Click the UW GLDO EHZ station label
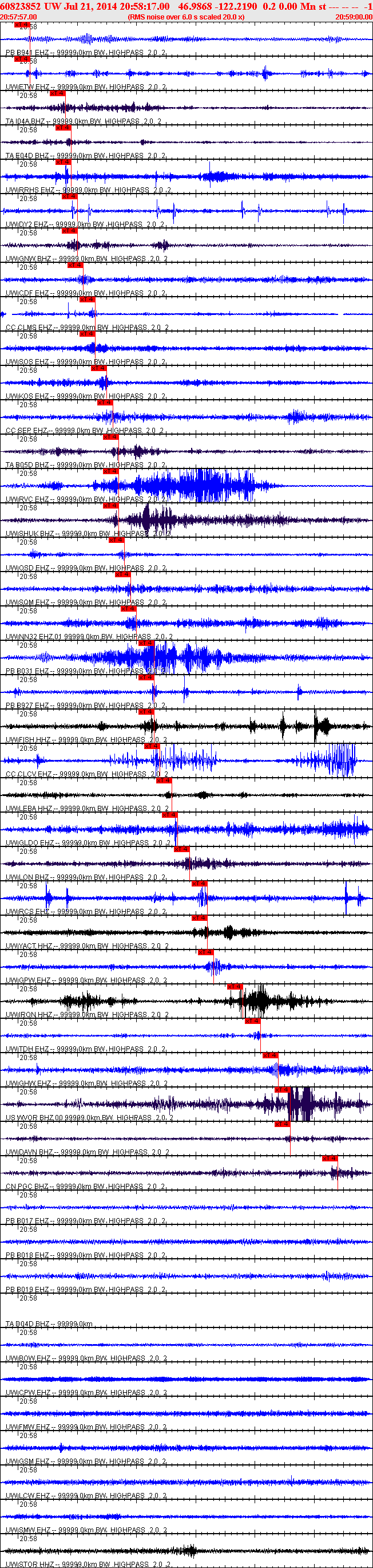Screen dimensions: 373x1568 tap(30, 843)
